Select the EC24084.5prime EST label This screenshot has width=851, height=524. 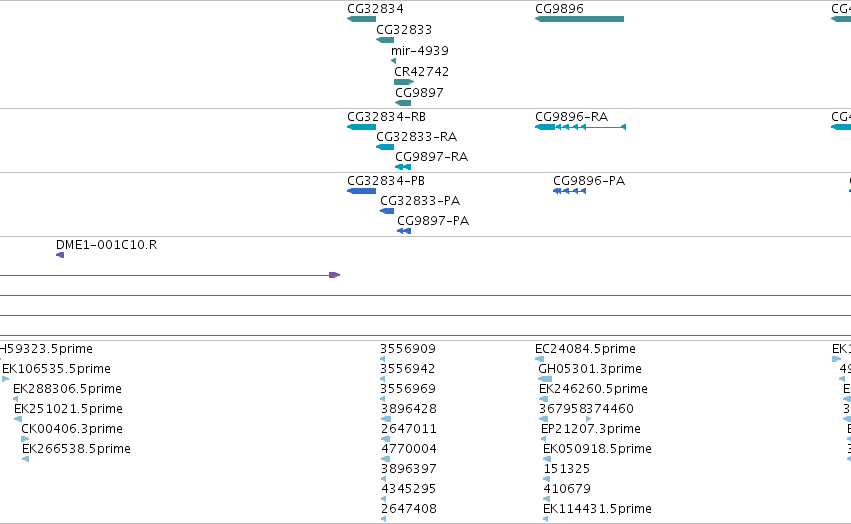[x=585, y=349]
